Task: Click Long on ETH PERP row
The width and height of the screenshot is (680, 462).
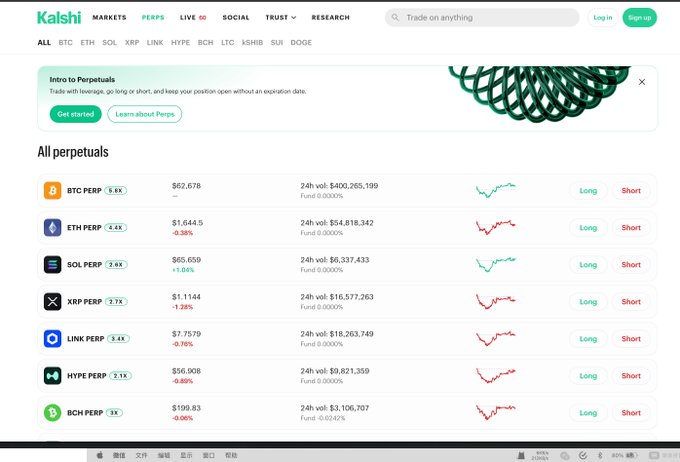Action: click(588, 228)
